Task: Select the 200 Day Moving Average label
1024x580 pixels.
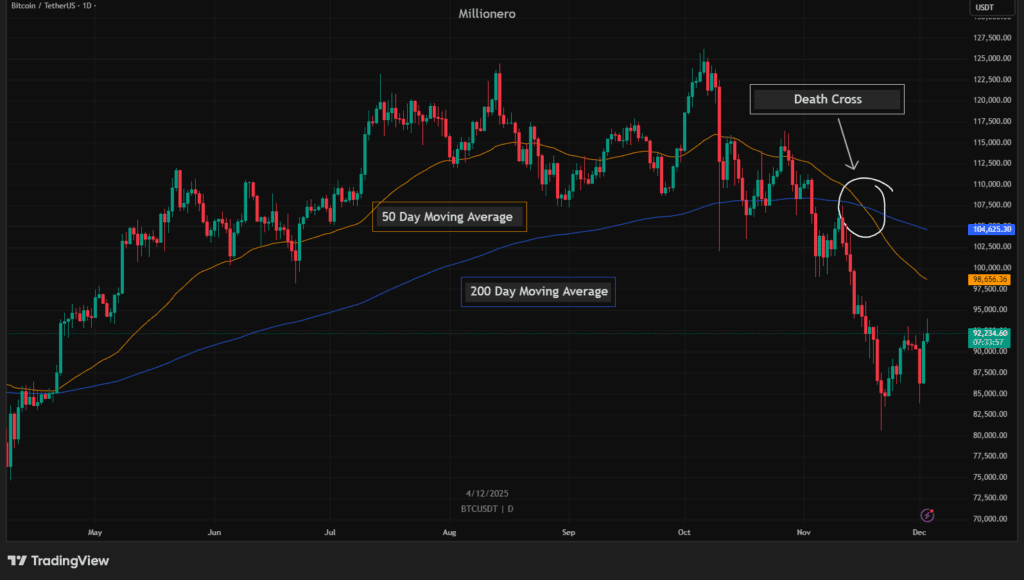Action: point(538,292)
